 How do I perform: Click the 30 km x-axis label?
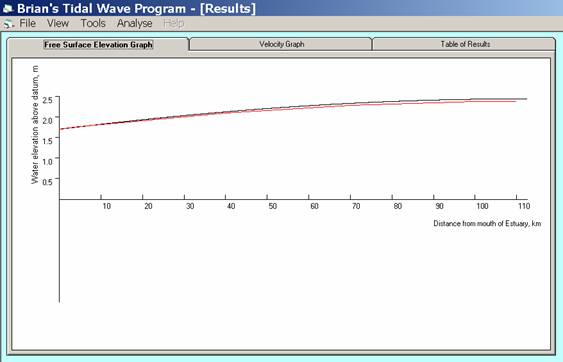click(x=190, y=206)
